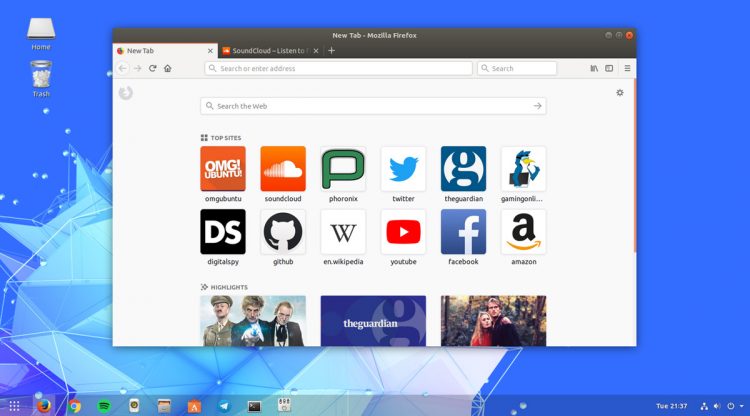
Task: Open the Firefox hamburger menu
Action: [x=627, y=68]
